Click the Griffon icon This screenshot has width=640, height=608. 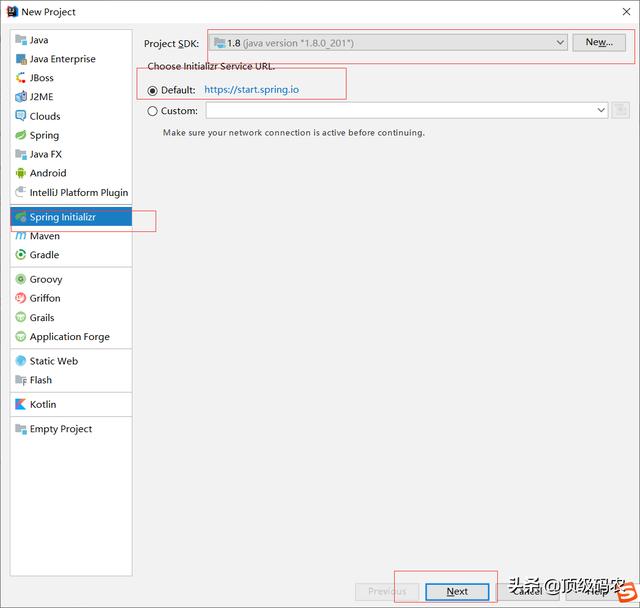pyautogui.click(x=21, y=298)
